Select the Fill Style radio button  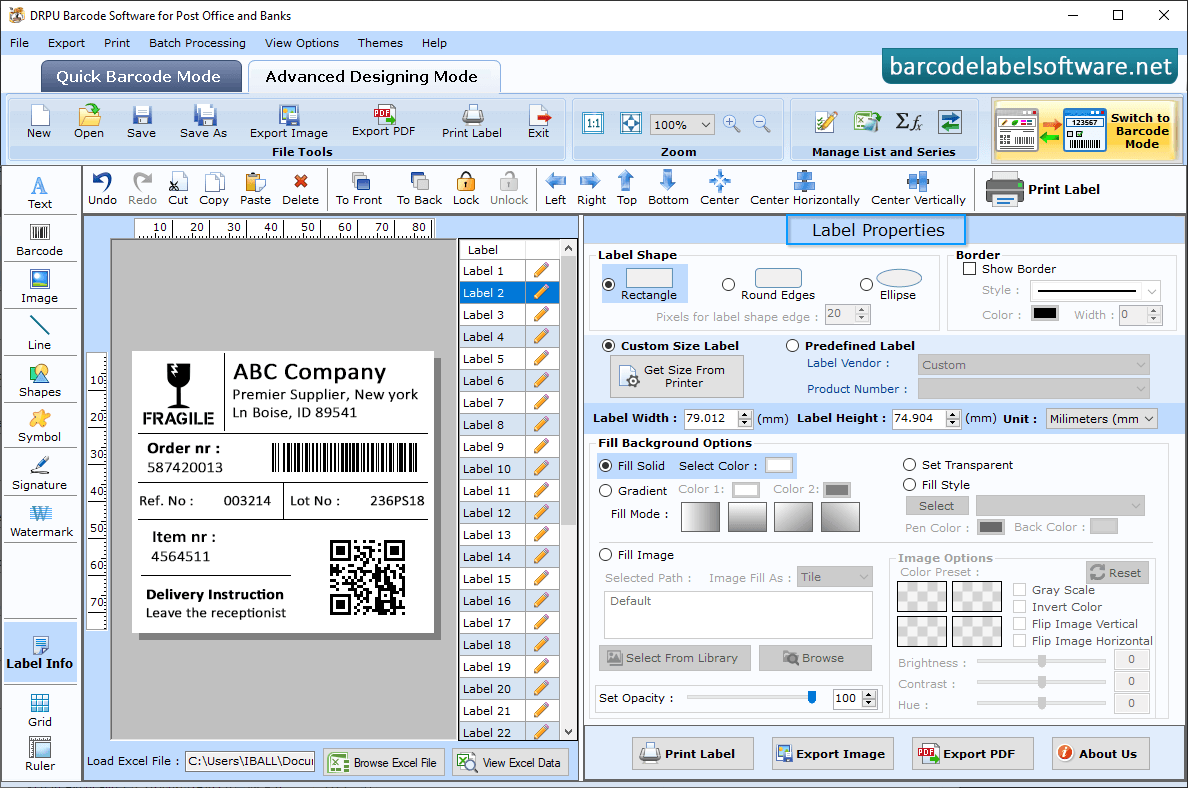909,484
